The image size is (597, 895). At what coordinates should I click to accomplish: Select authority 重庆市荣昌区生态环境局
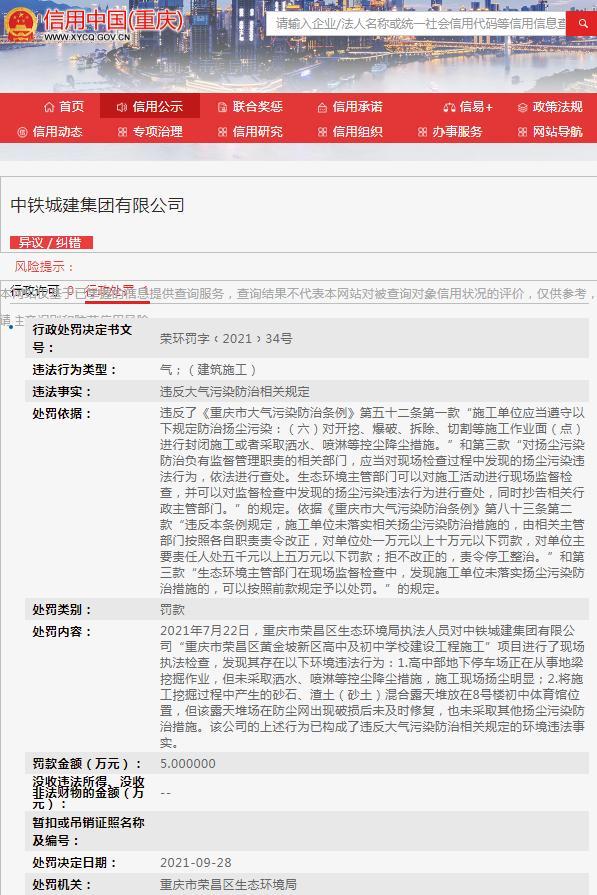[x=228, y=884]
